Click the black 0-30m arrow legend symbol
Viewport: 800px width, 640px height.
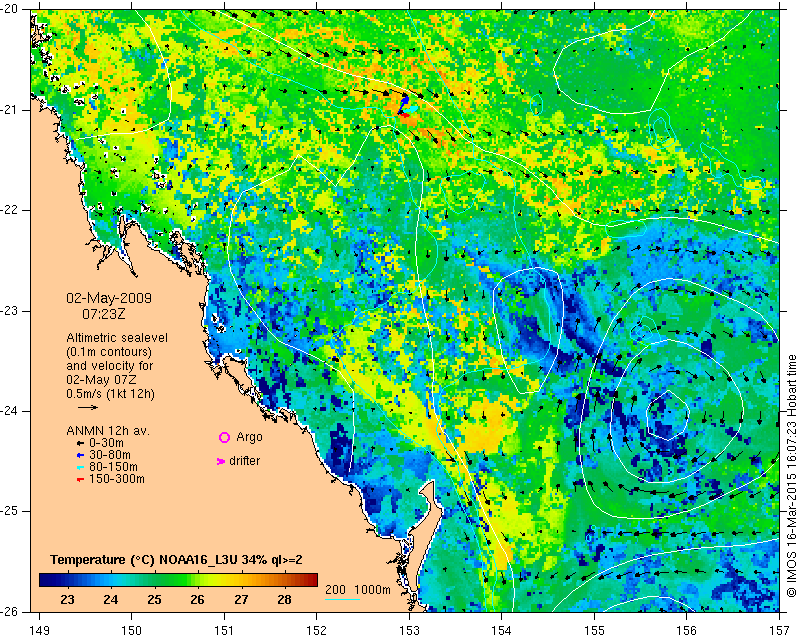tap(80, 443)
